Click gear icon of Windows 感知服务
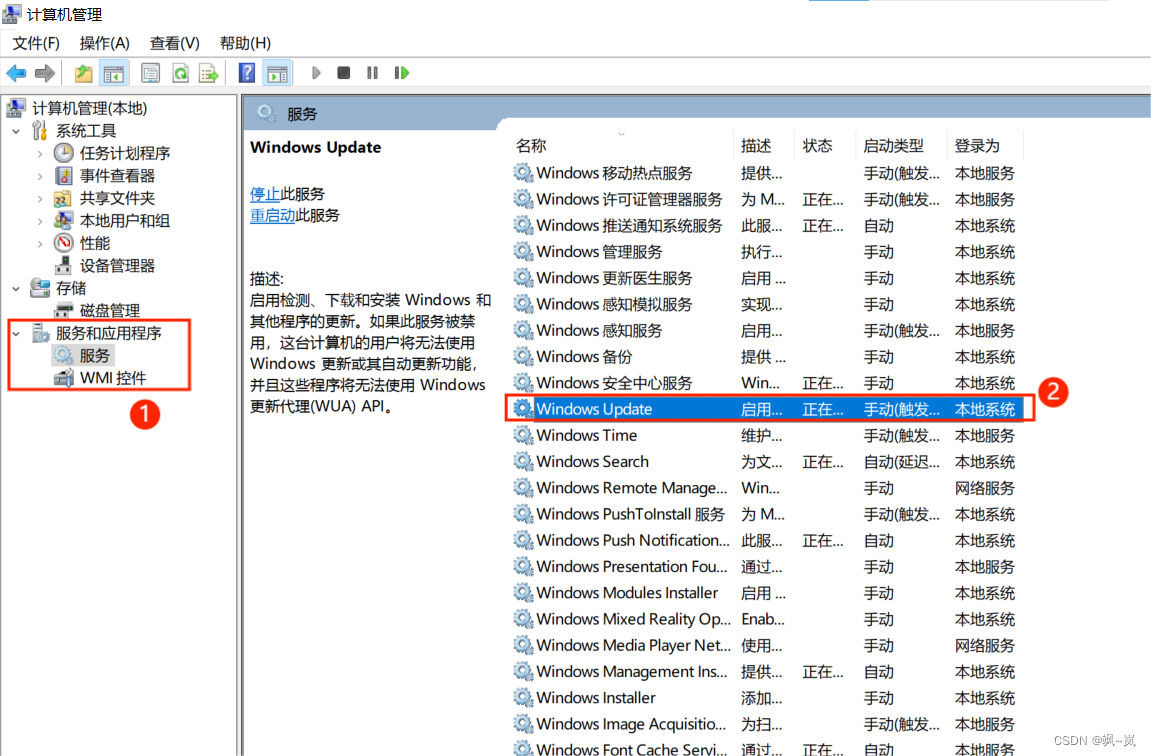Screen dimensions: 1151x756 pyautogui.click(x=523, y=330)
